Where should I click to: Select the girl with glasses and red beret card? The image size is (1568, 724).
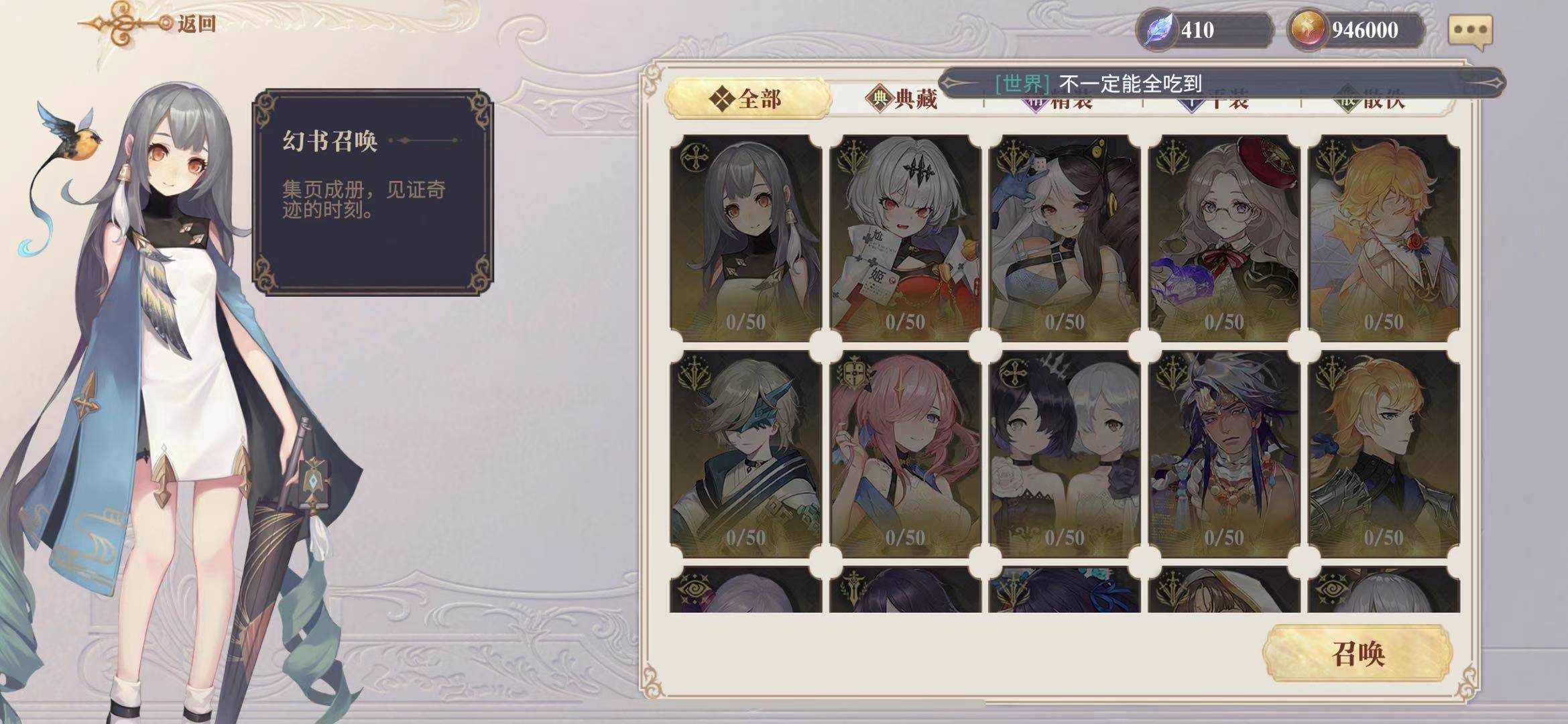click(1224, 238)
